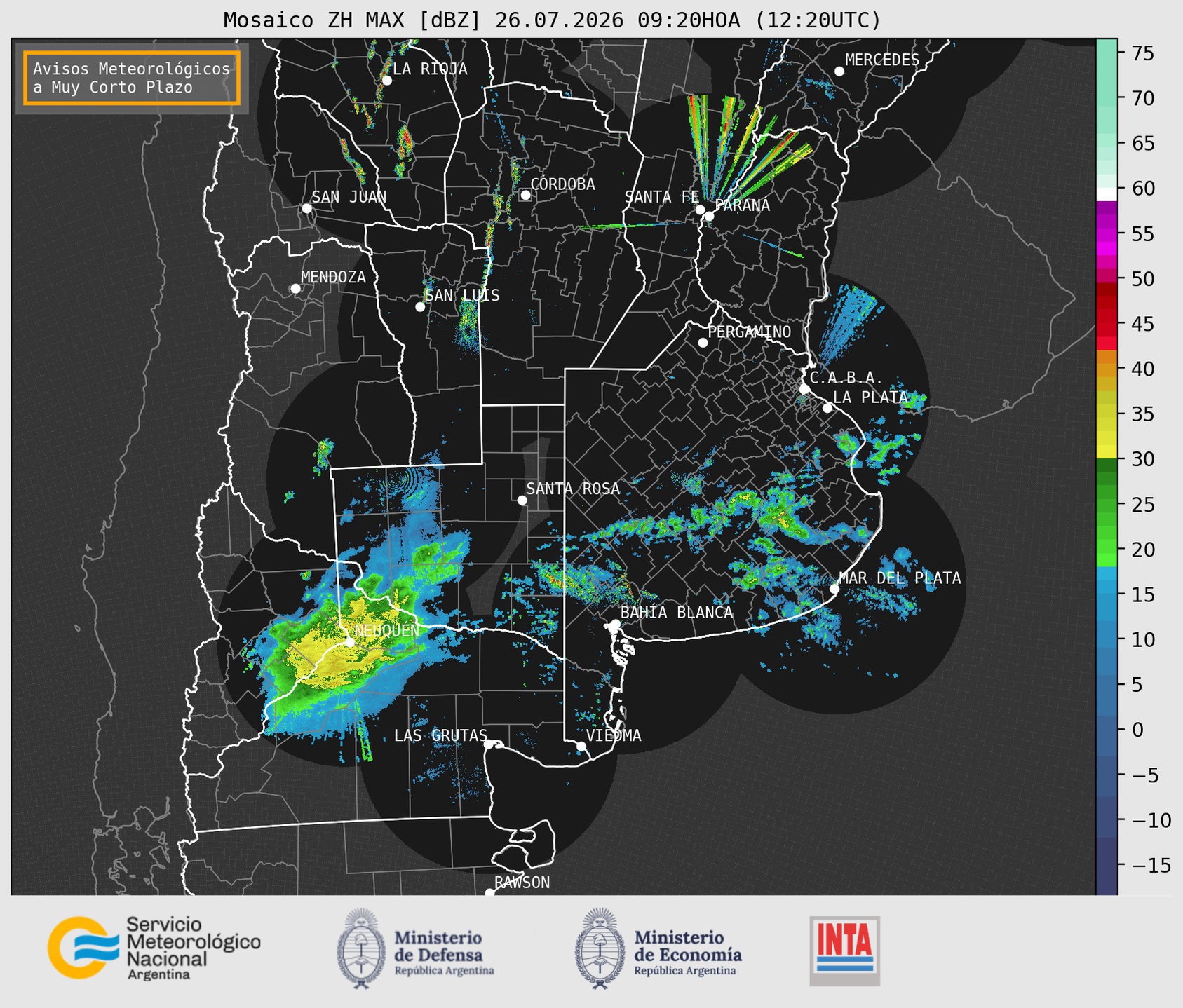Viewport: 1183px width, 1008px height.
Task: Click the Viedma city label
Action: [614, 735]
